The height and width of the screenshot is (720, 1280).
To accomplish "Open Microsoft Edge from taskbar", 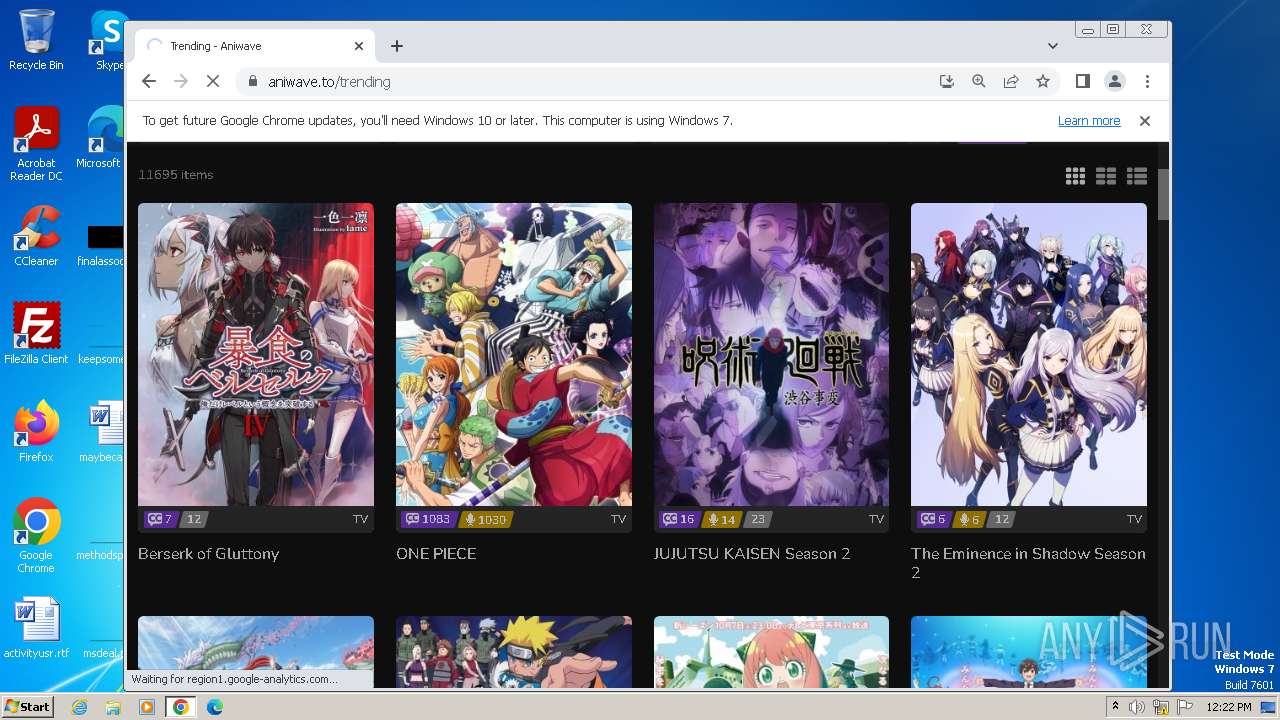I will tap(214, 707).
